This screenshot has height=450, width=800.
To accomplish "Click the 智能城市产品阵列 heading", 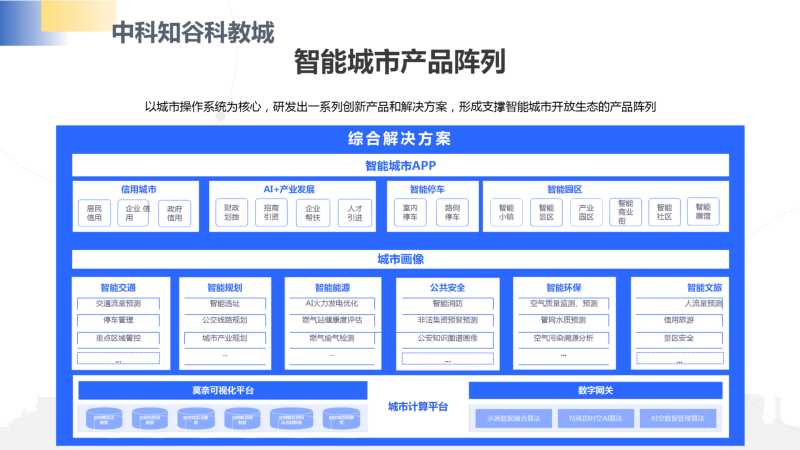I will [x=399, y=62].
